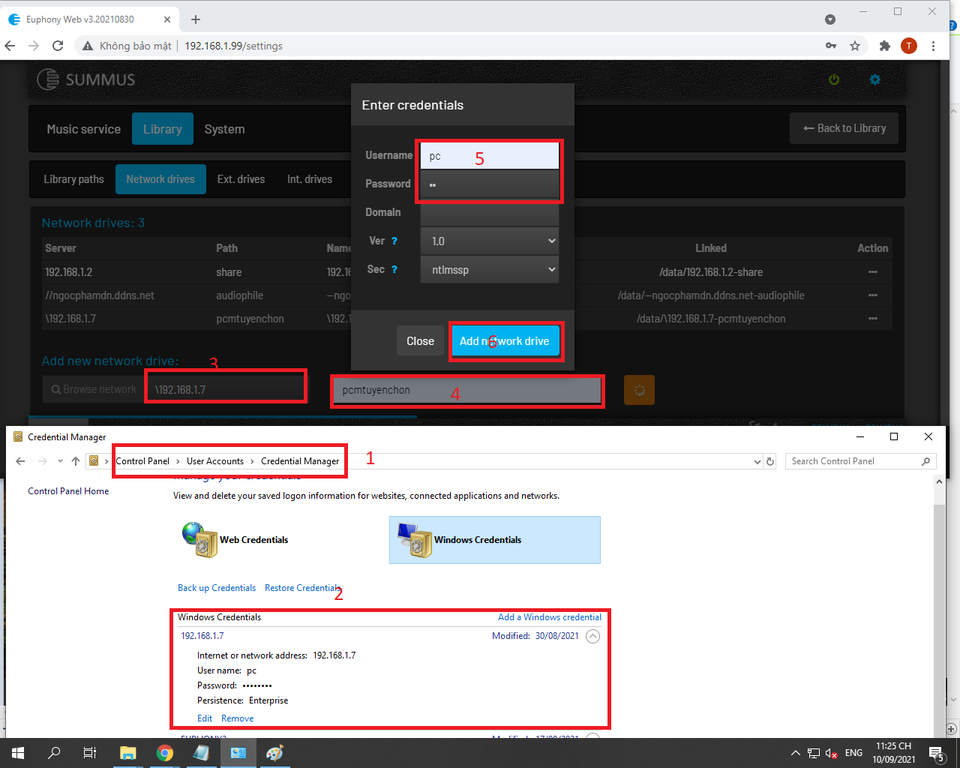Click the Add network drive button
960x768 pixels.
pyautogui.click(x=504, y=341)
